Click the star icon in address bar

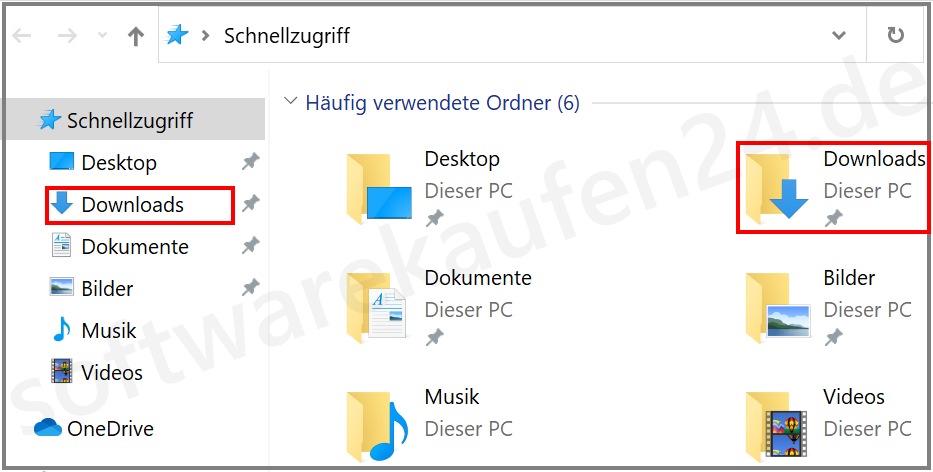click(x=177, y=36)
